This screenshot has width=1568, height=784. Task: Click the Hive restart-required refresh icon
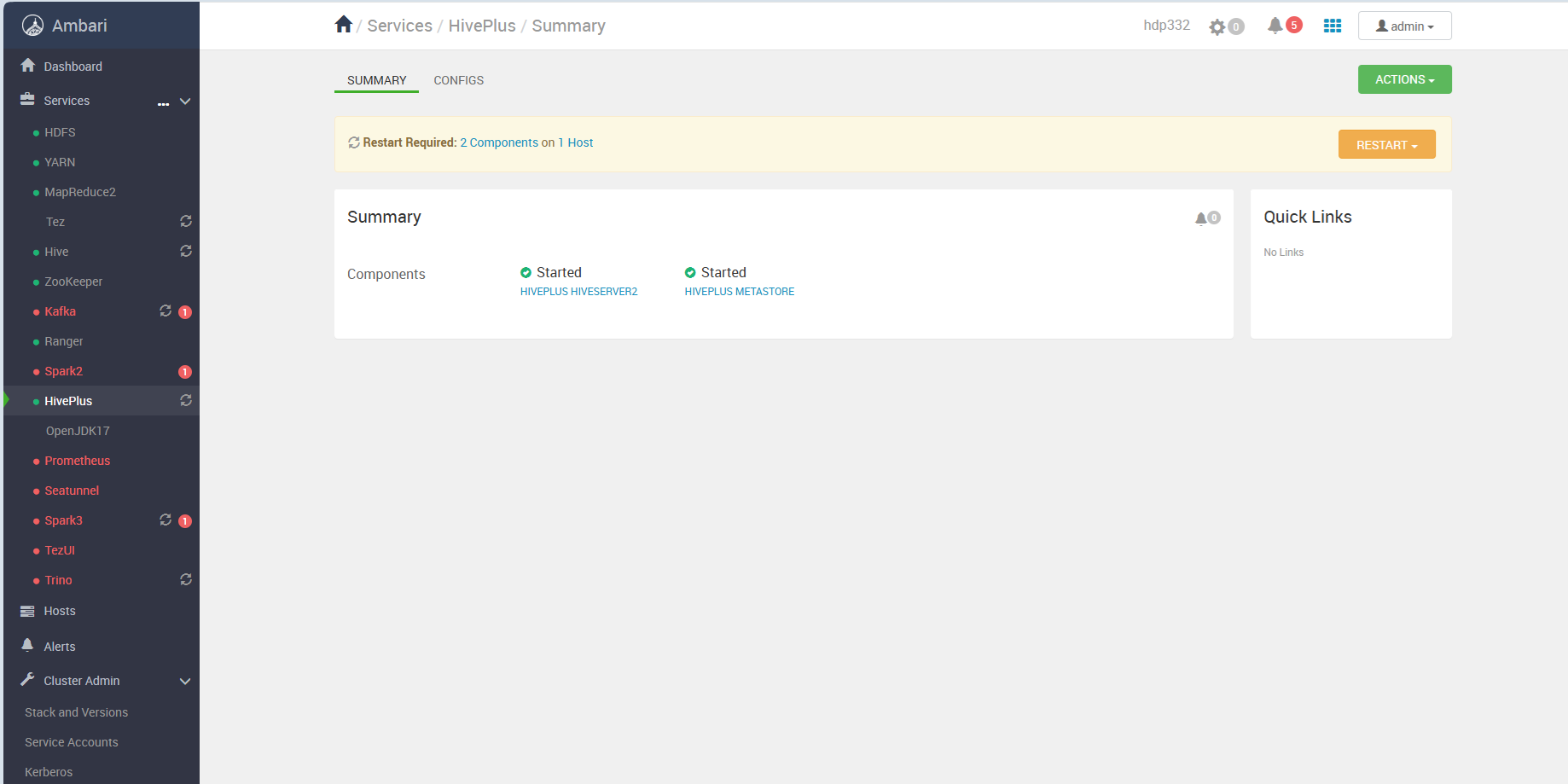[186, 251]
